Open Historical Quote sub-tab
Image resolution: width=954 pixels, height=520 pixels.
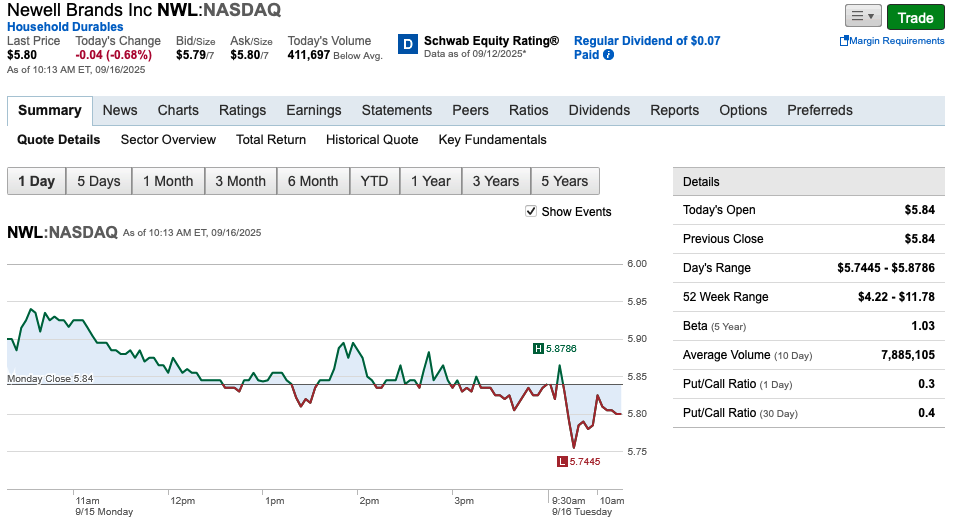pyautogui.click(x=372, y=140)
